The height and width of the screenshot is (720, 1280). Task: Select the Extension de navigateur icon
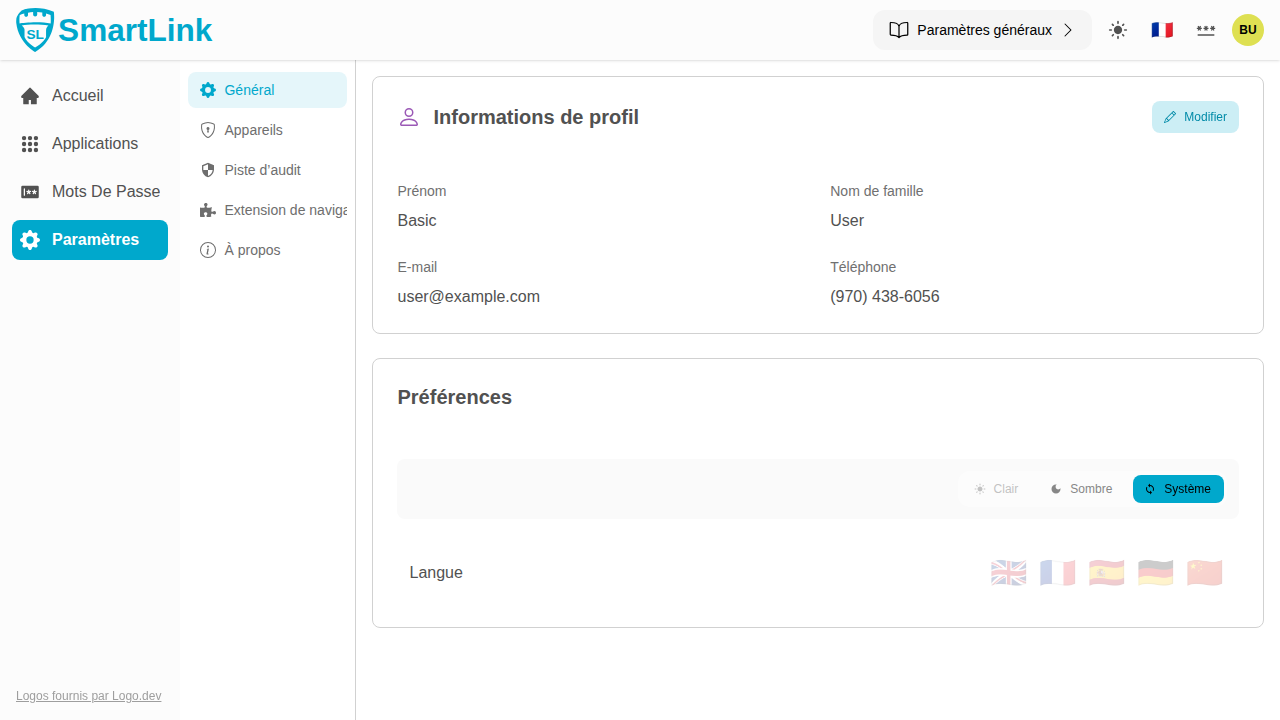[x=207, y=210]
